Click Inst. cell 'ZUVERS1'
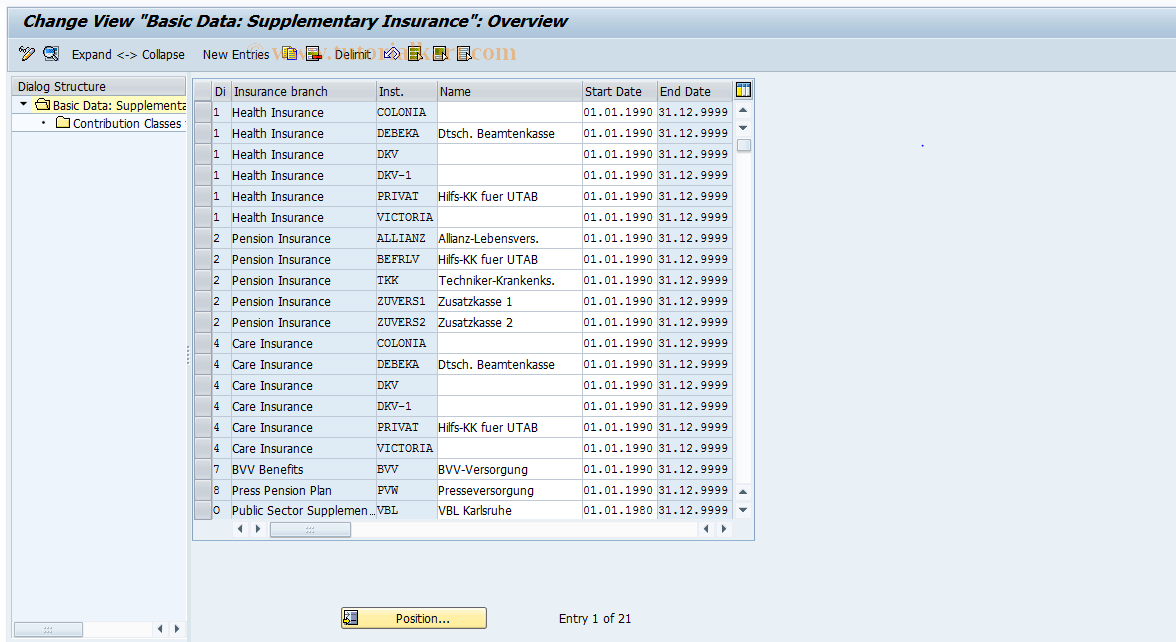 406,301
